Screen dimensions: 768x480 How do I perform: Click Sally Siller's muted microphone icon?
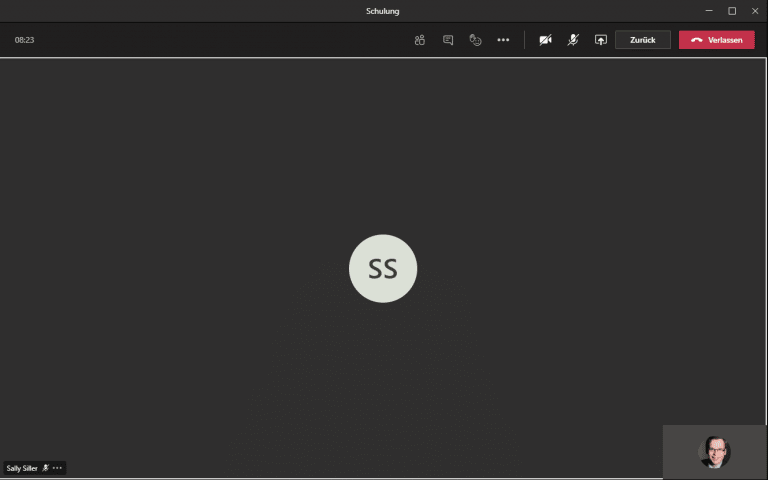(x=46, y=468)
